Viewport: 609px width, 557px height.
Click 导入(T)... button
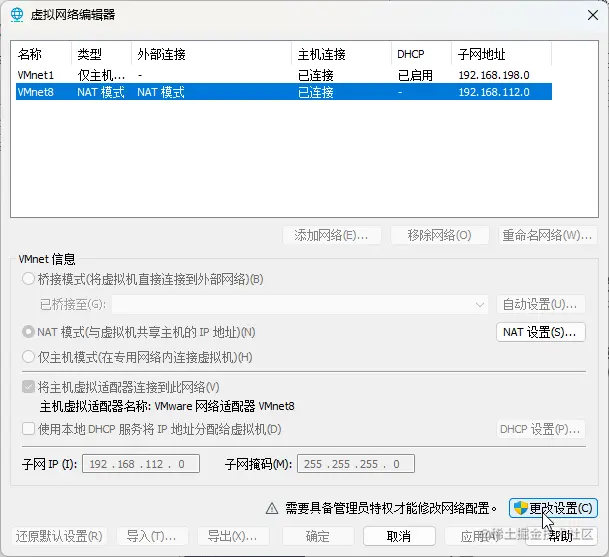pyautogui.click(x=152, y=536)
